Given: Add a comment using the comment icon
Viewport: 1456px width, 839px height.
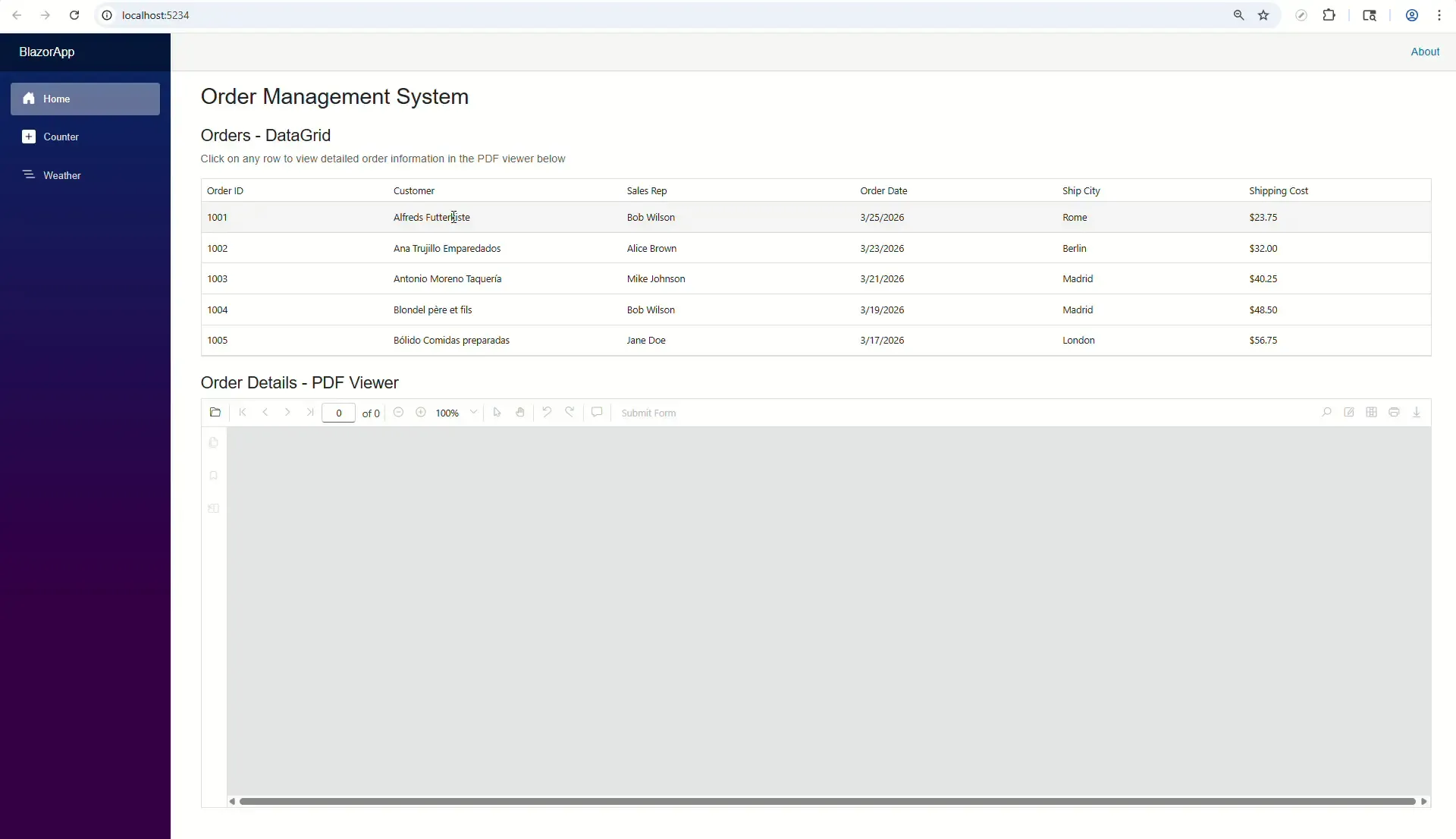Looking at the screenshot, I should (597, 413).
